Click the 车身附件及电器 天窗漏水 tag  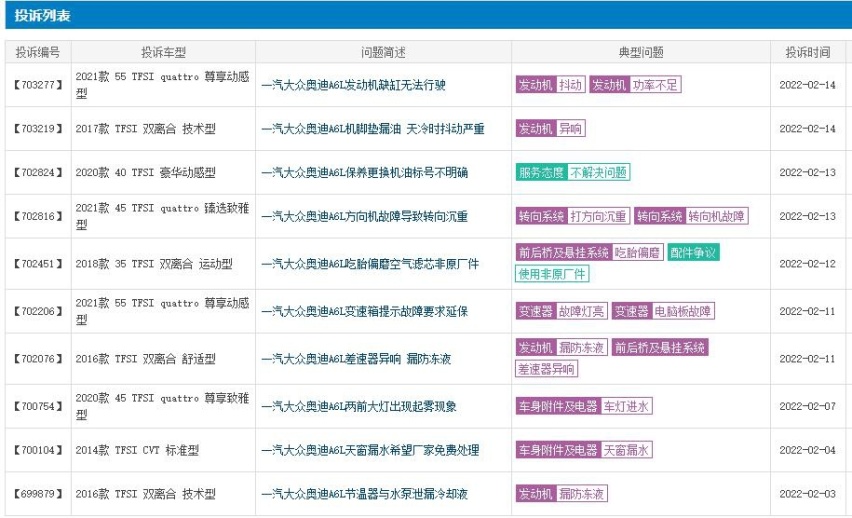(584, 451)
